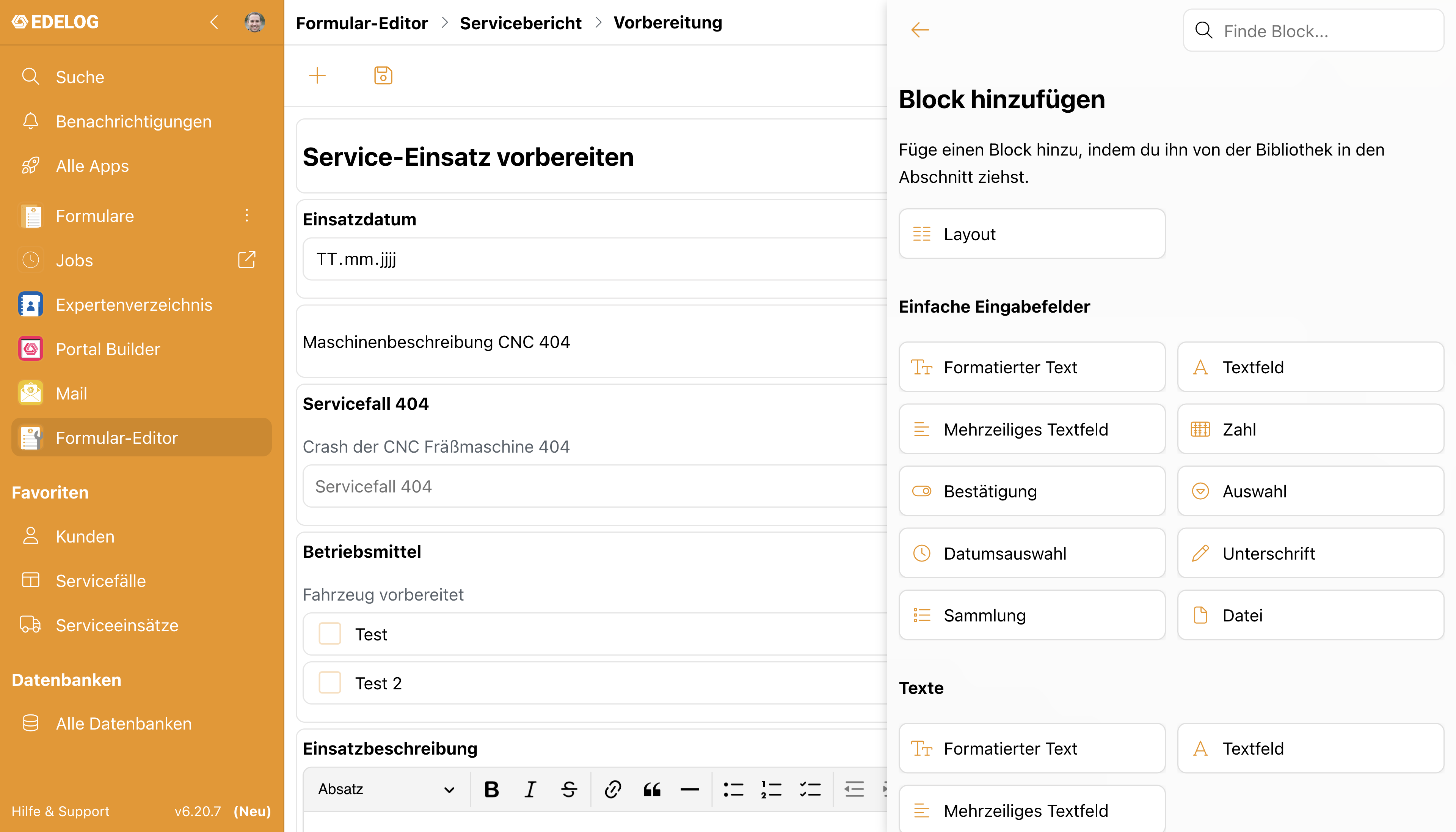Select the Layout block
The image size is (1456, 832).
pyautogui.click(x=1032, y=234)
